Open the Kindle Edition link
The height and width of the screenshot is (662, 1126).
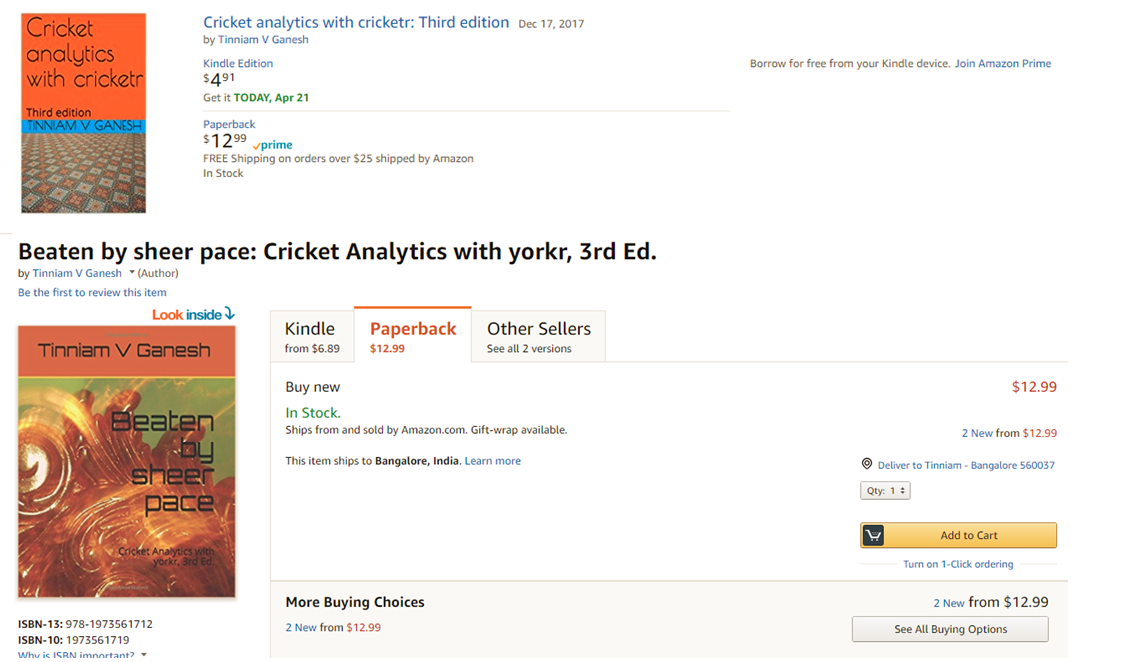(x=236, y=63)
